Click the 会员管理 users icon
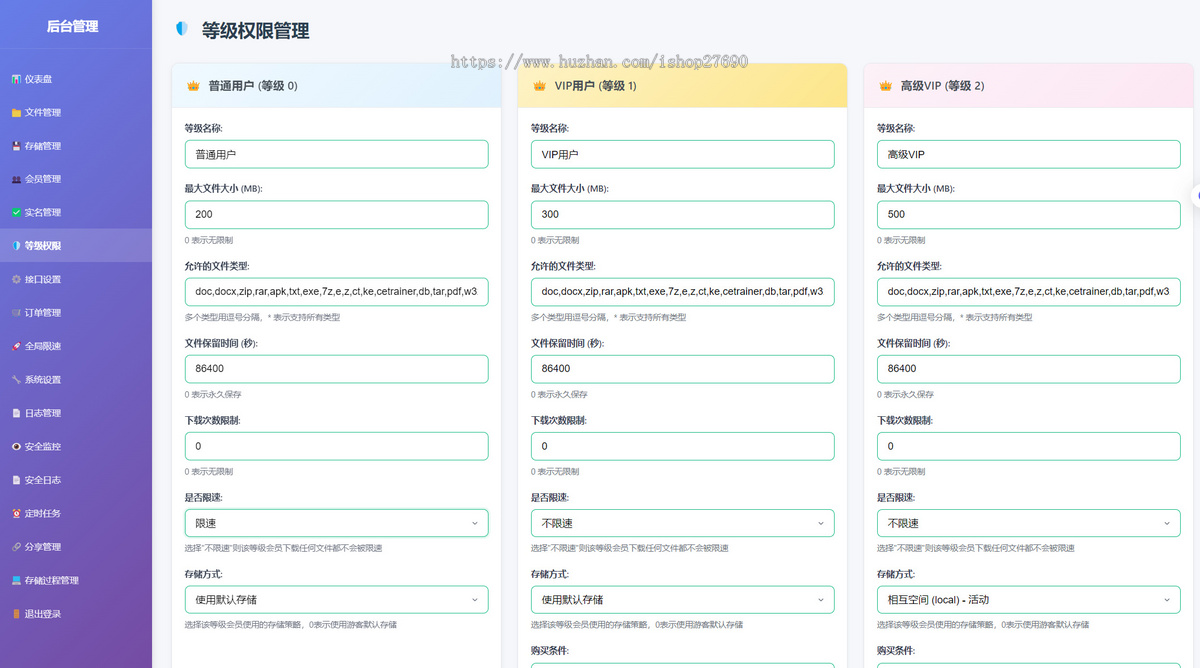This screenshot has width=1200, height=668. click(x=16, y=179)
